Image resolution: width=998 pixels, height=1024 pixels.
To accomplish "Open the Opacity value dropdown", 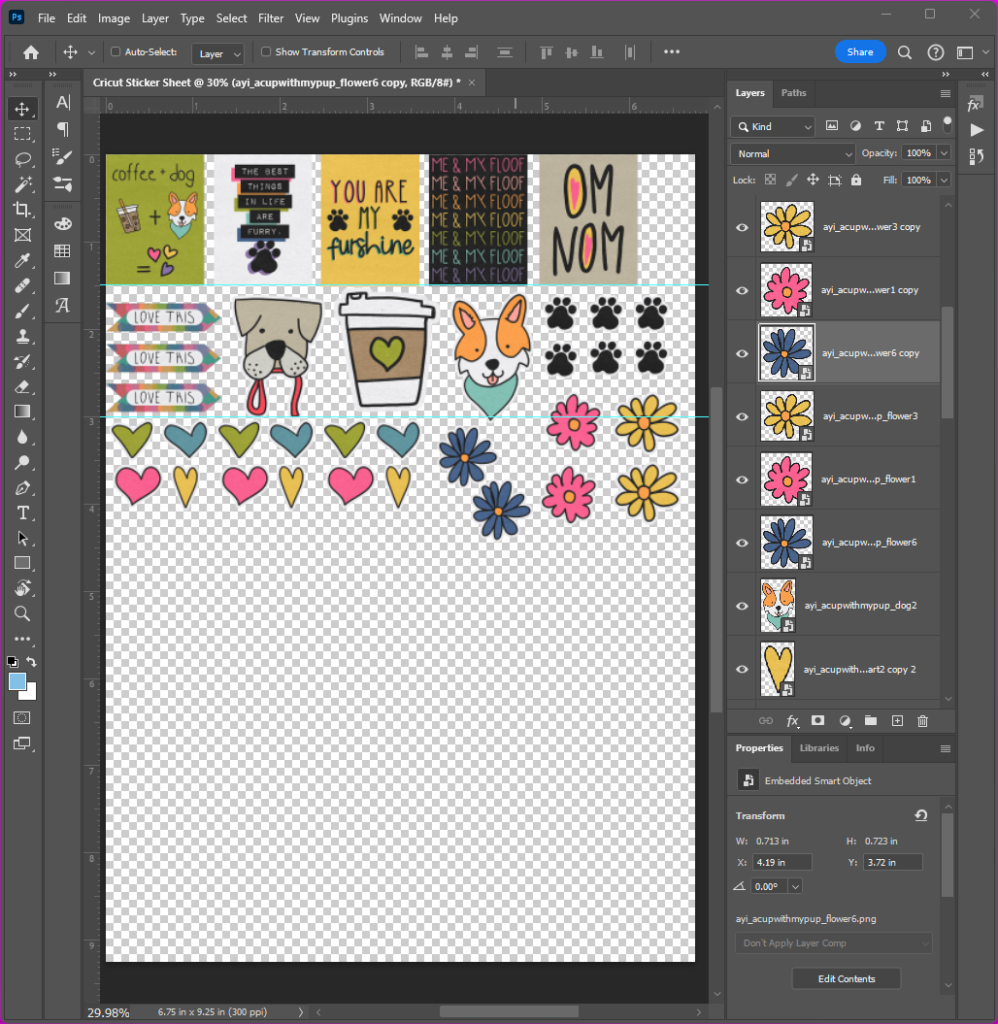I will click(943, 154).
